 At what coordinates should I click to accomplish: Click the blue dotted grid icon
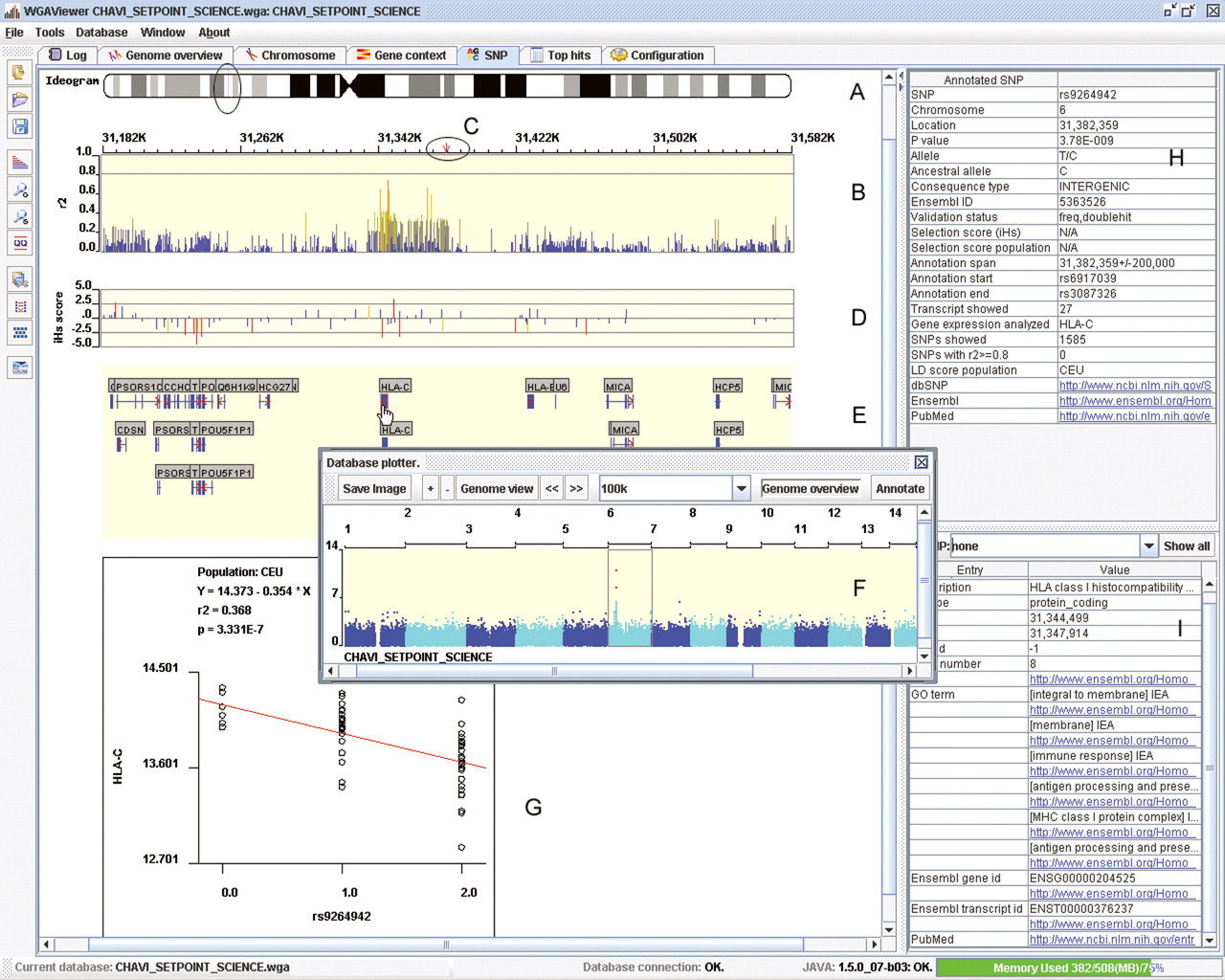pos(20,333)
